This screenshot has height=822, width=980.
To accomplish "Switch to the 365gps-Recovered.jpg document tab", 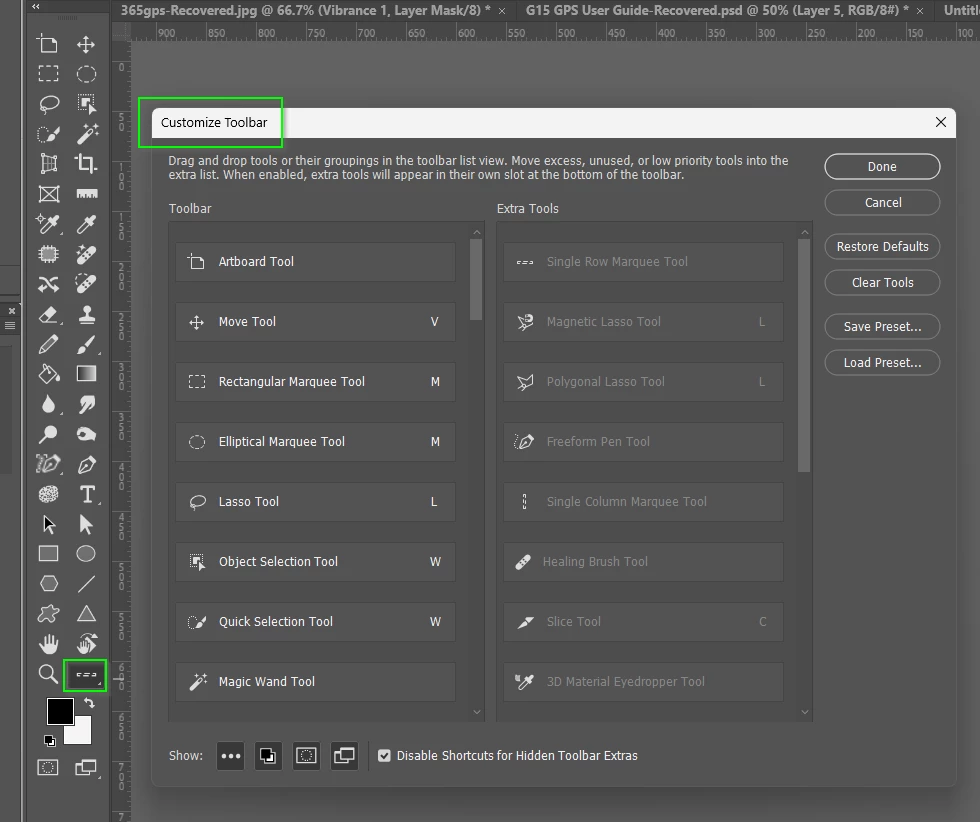I will 306,10.
